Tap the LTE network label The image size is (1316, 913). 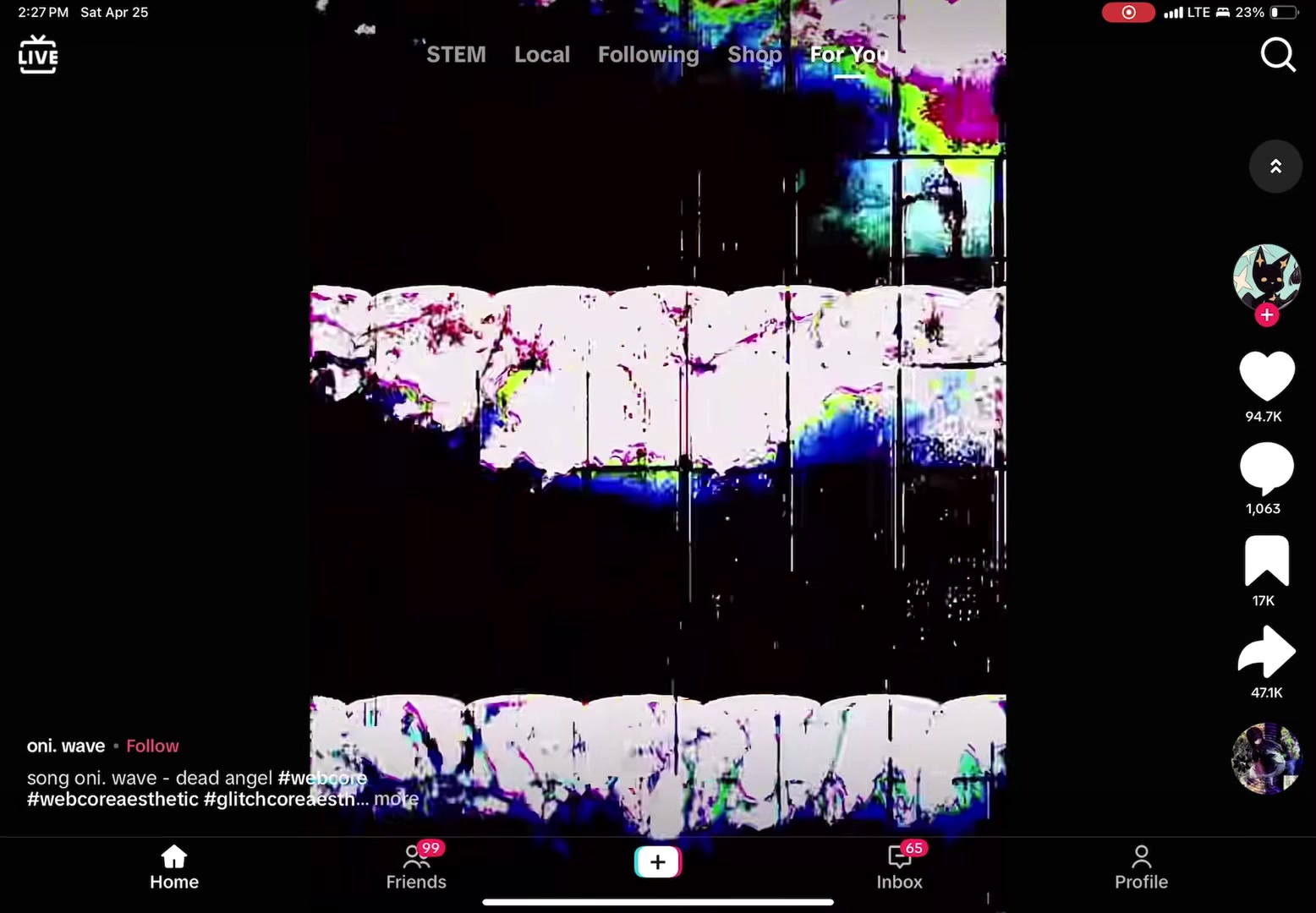click(1199, 13)
